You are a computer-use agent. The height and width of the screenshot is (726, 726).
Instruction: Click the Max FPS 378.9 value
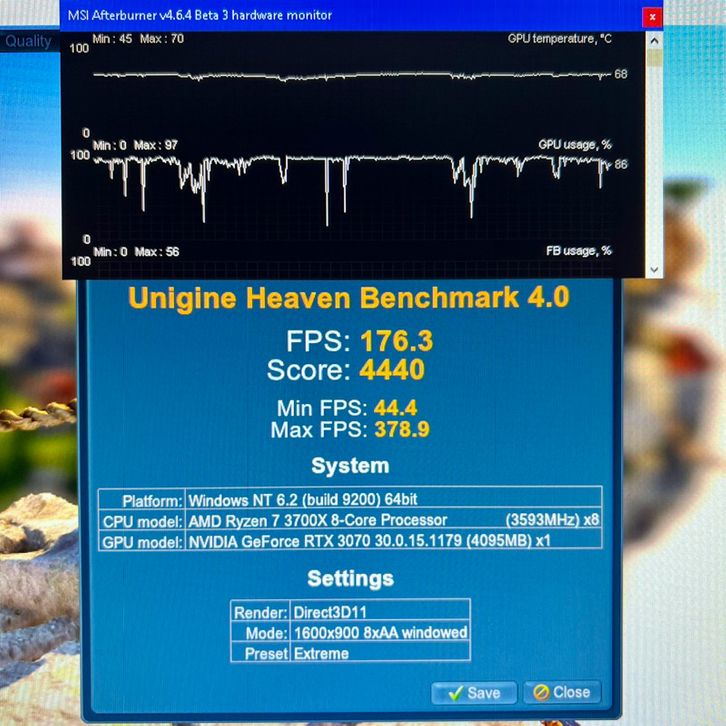coord(403,431)
